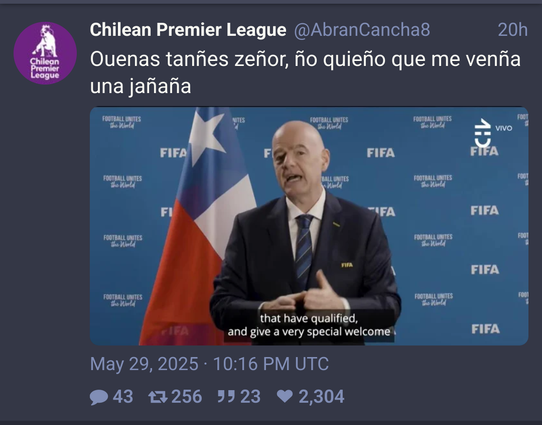Open the 43 replies count
This screenshot has height=425, width=542.
click(123, 397)
